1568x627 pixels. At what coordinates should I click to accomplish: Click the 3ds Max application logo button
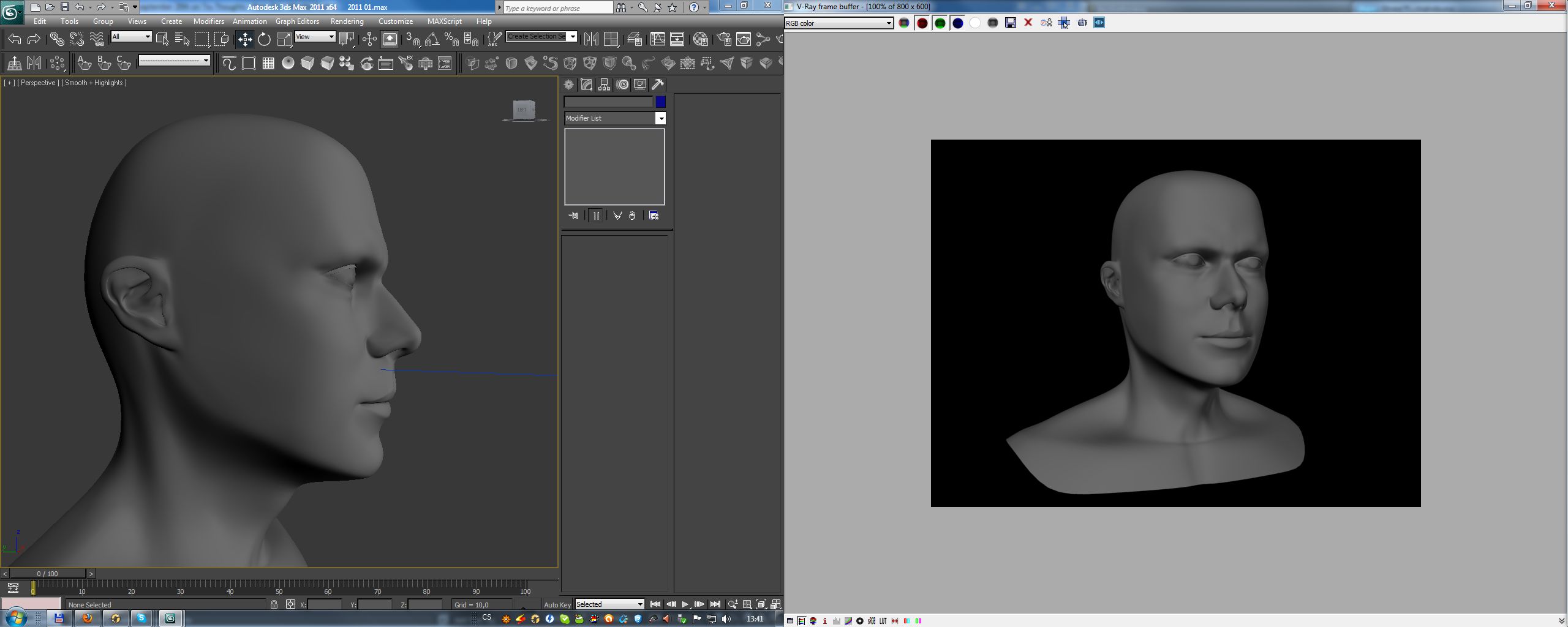12,12
